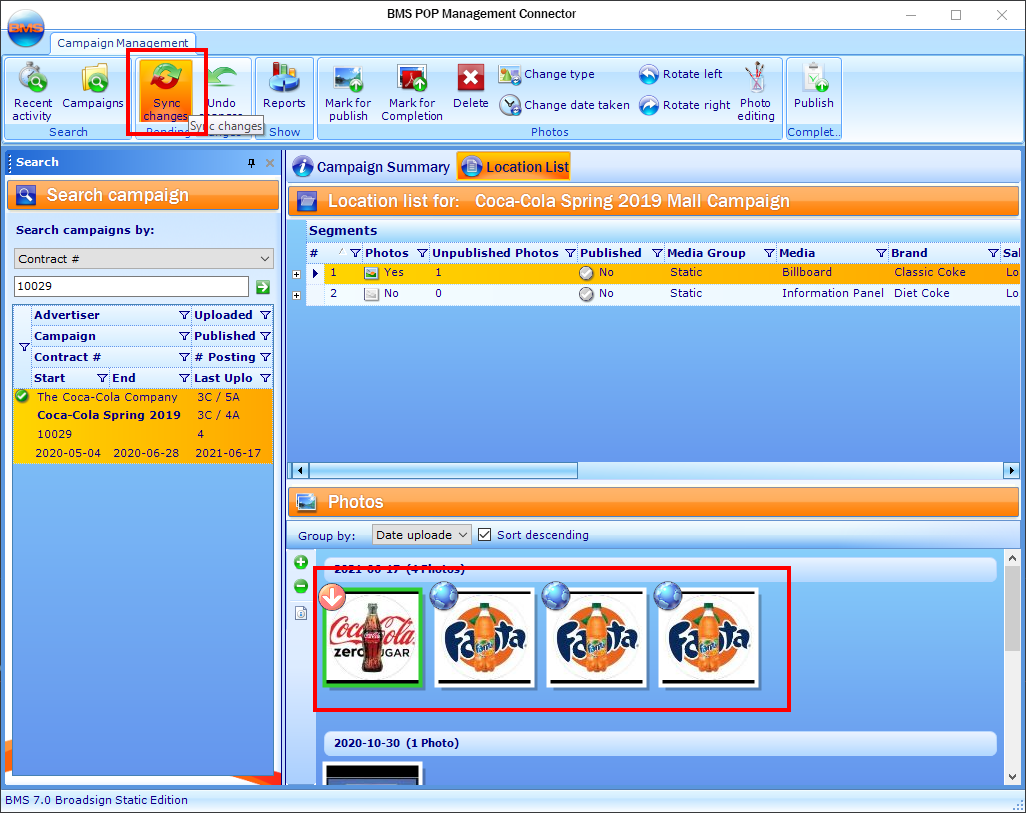Click the Unpublished Photos column filter icon
This screenshot has height=813, width=1026.
[571, 253]
